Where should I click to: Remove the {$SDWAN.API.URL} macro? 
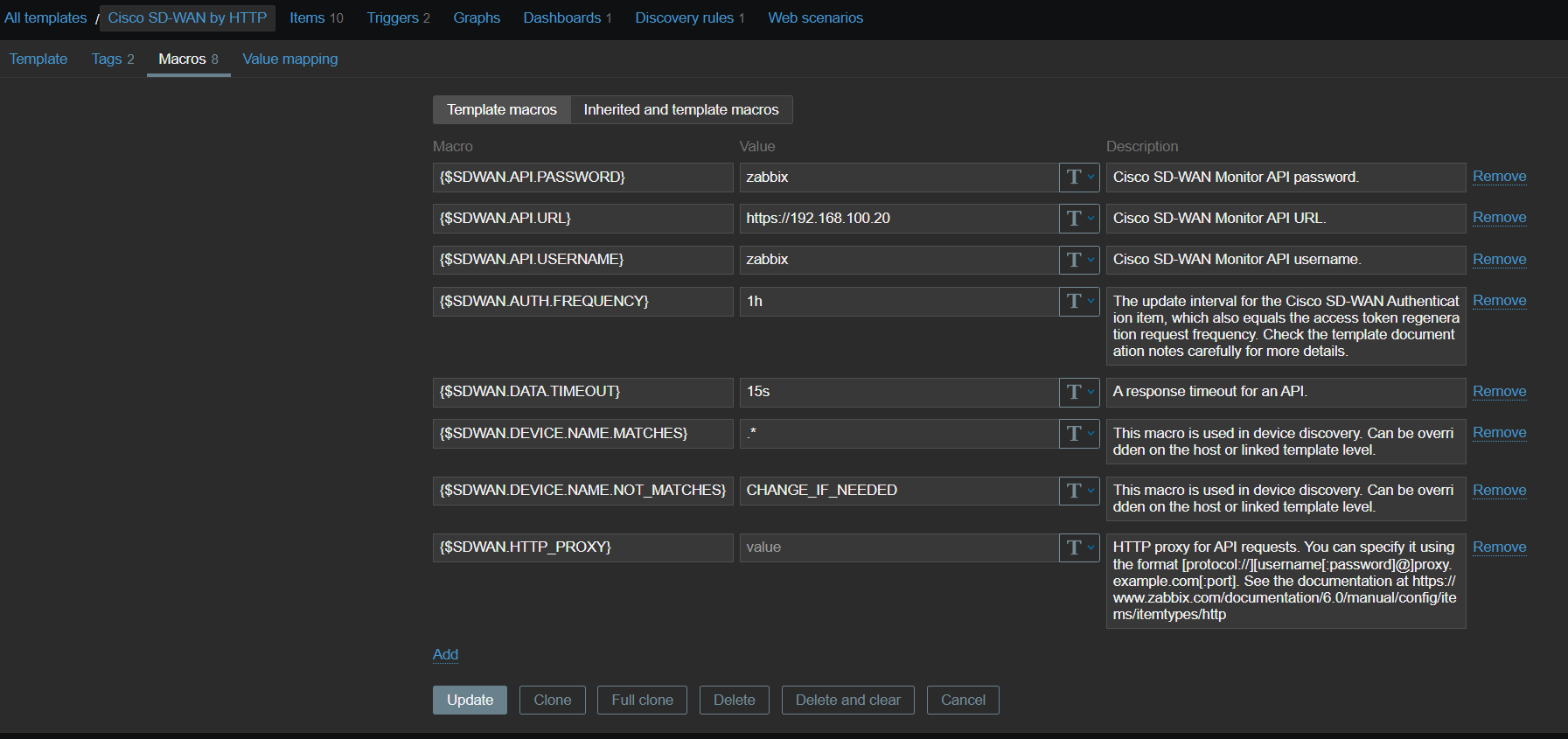coord(1500,218)
